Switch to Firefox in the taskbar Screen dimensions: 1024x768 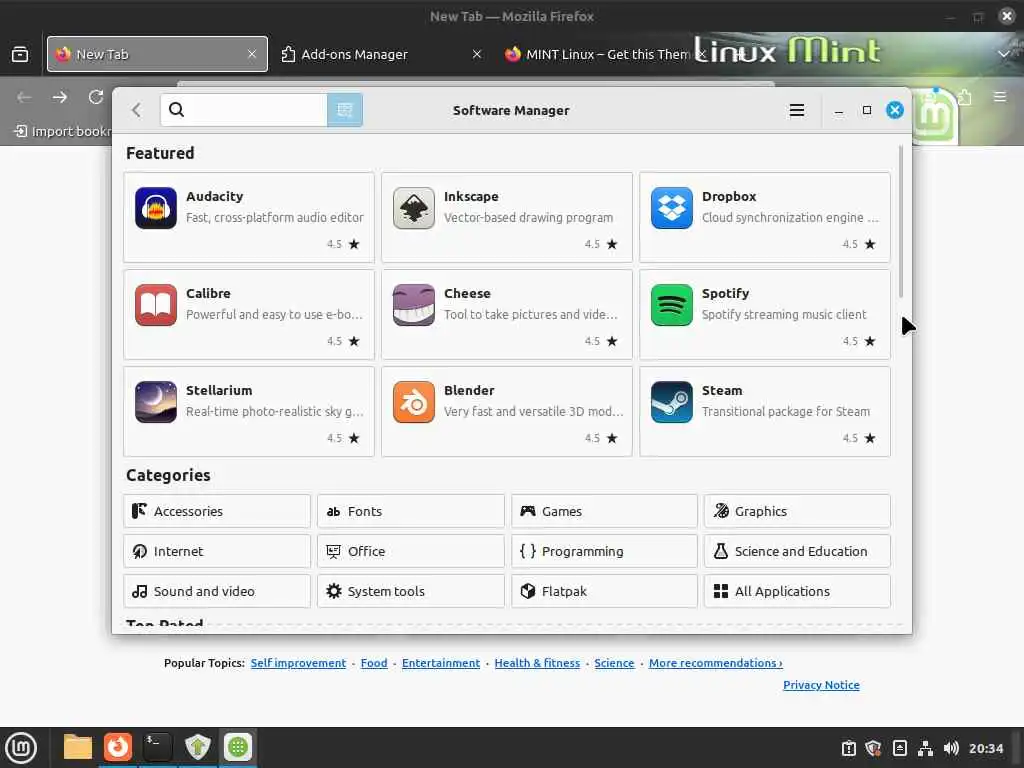point(118,747)
